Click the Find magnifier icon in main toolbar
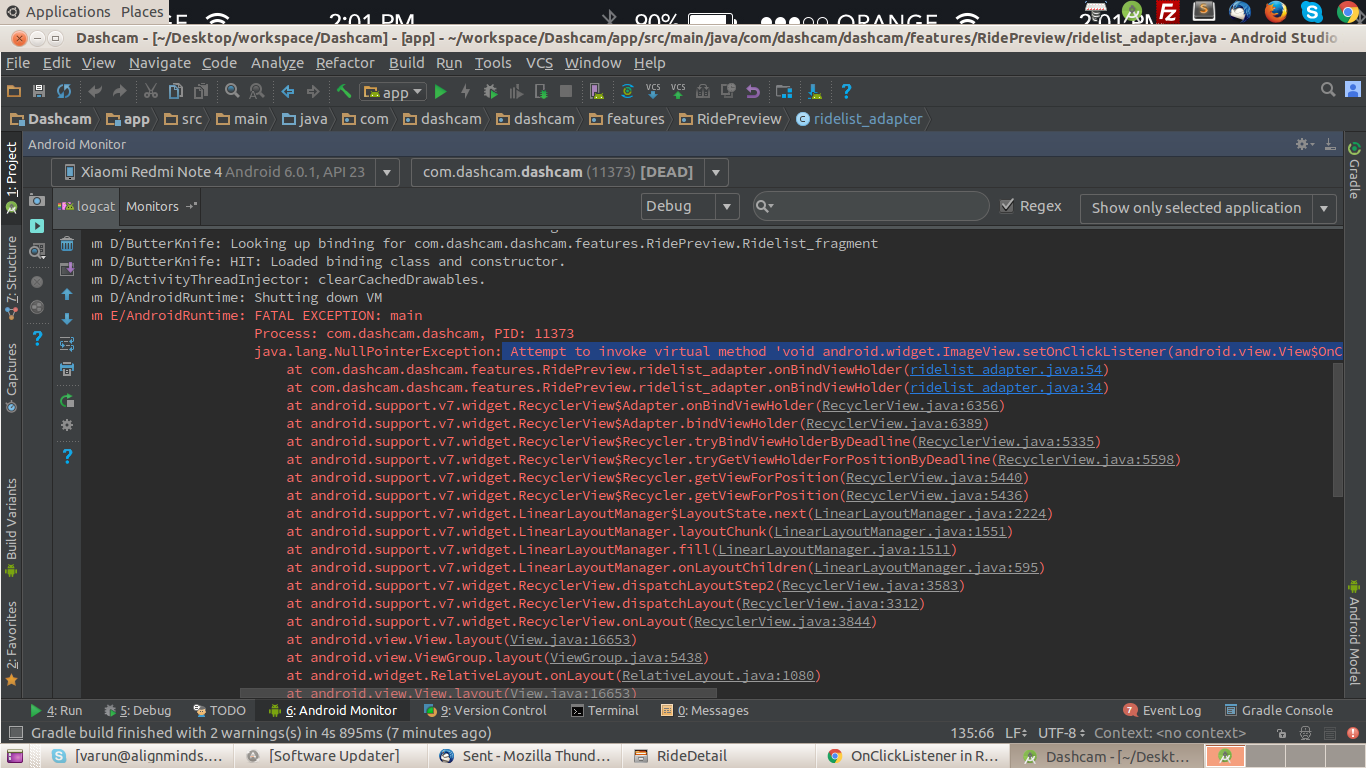Viewport: 1366px width, 768px height. (232, 91)
